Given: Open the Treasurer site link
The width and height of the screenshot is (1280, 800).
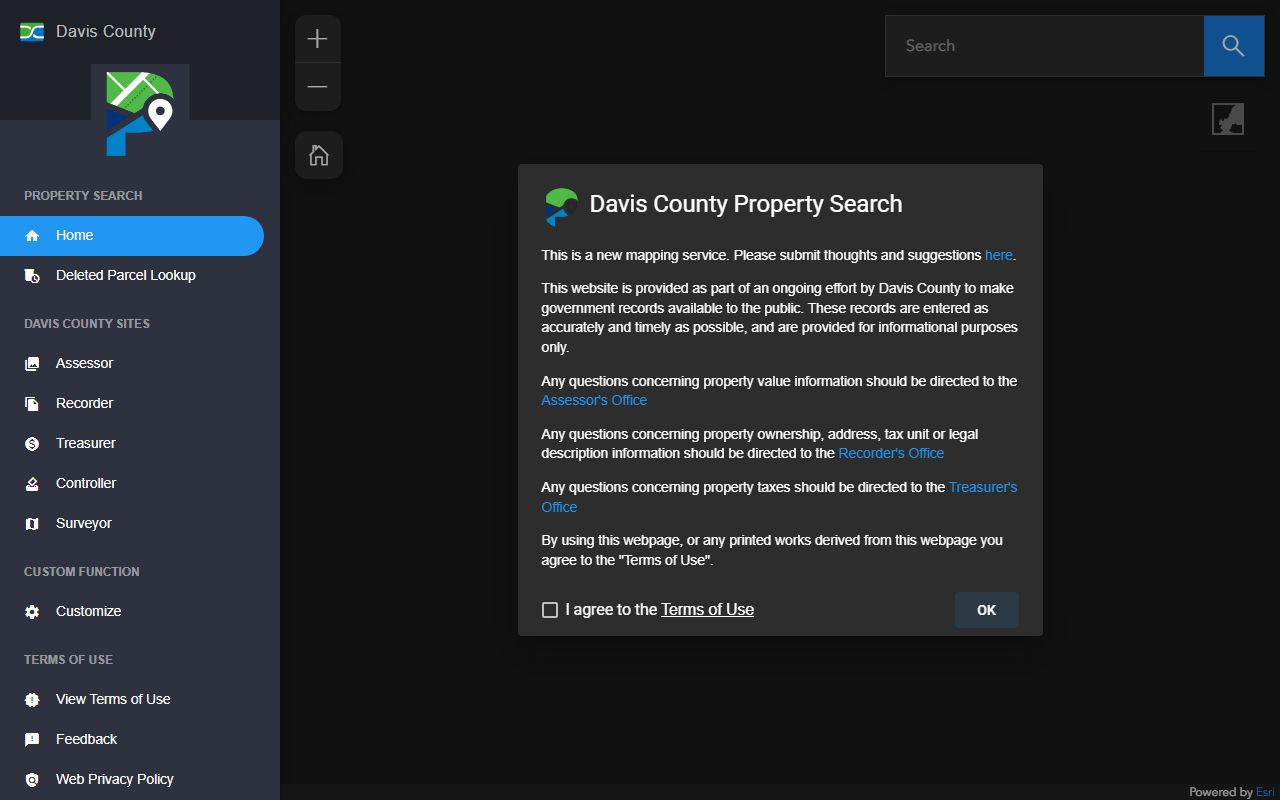Looking at the screenshot, I should pos(132,444).
